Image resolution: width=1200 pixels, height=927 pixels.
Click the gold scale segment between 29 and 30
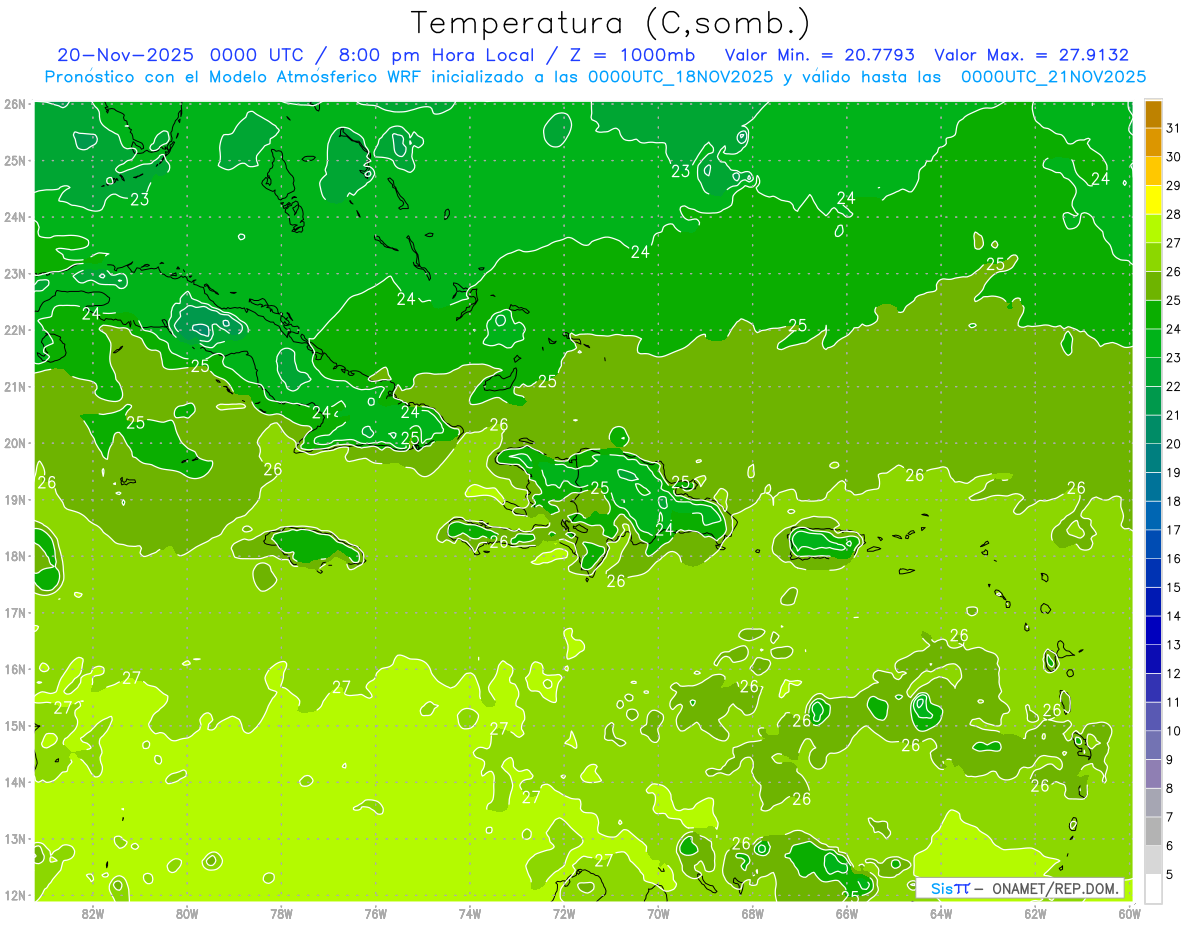coord(1153,171)
